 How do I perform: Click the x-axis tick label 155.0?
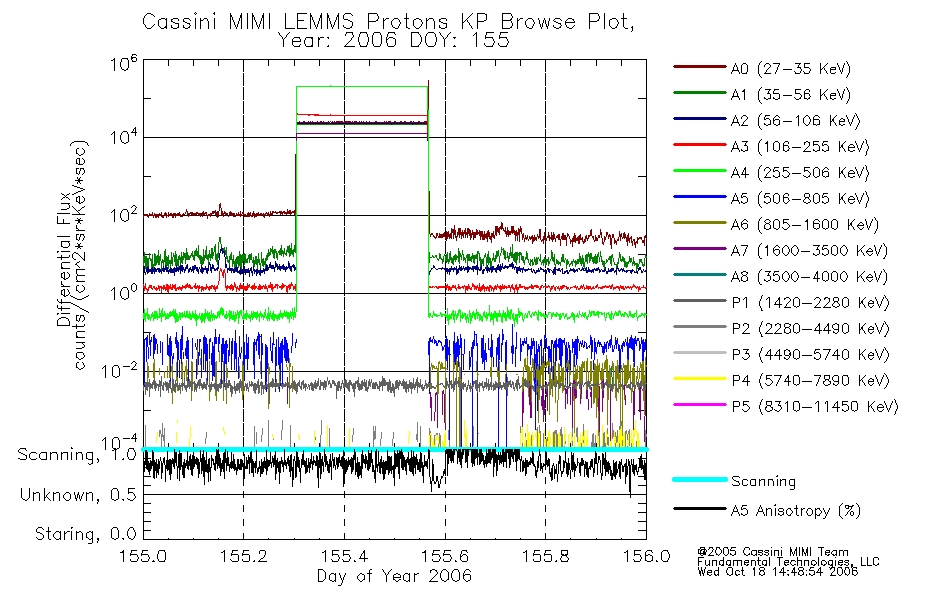[x=143, y=556]
